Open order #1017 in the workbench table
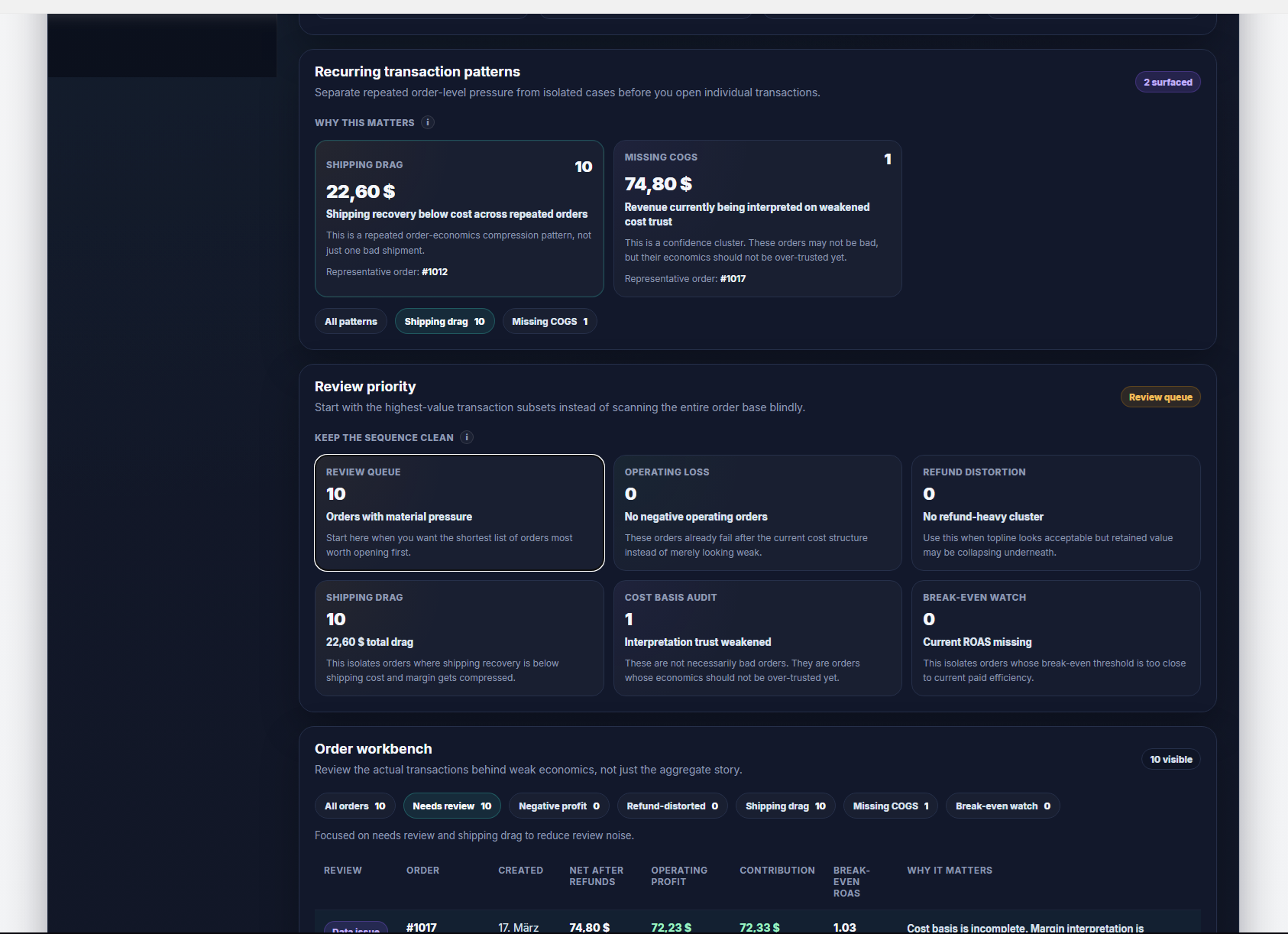Screen dimensions: 1288x934 (422, 927)
